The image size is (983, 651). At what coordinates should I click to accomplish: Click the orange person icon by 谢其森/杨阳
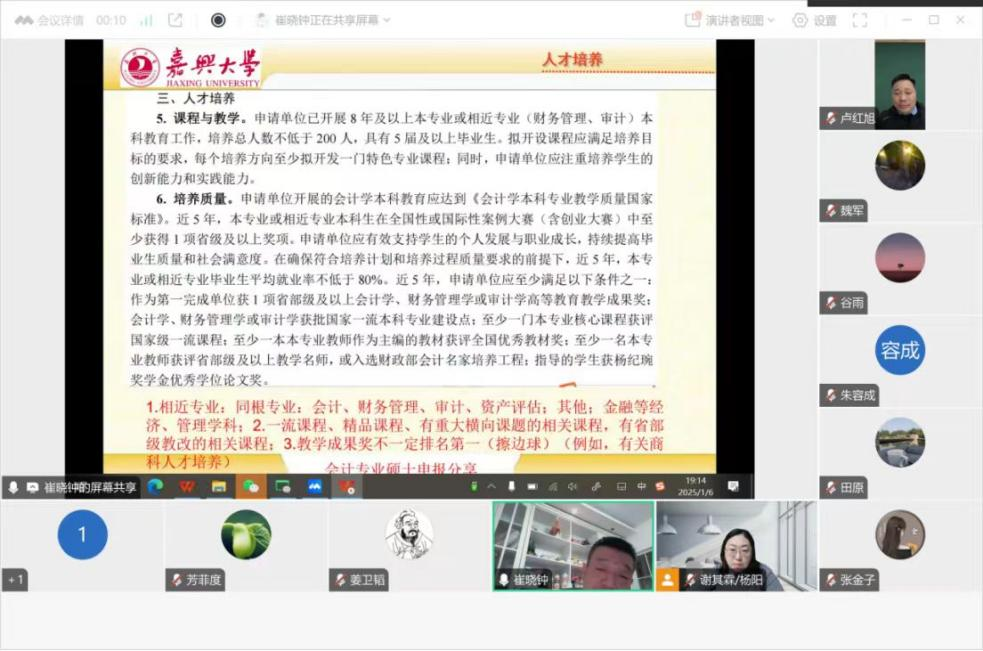[667, 580]
